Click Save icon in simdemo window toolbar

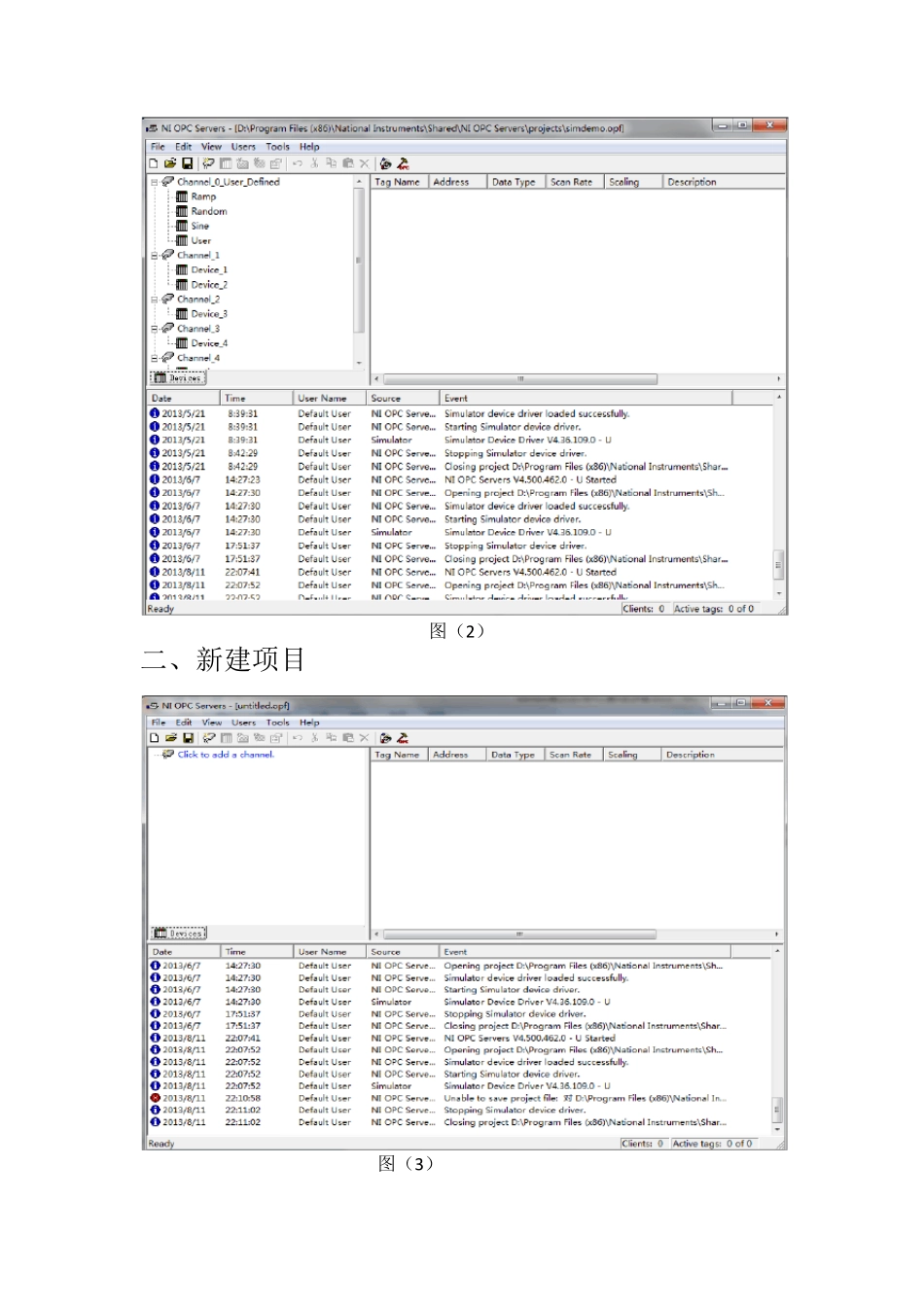[x=188, y=163]
